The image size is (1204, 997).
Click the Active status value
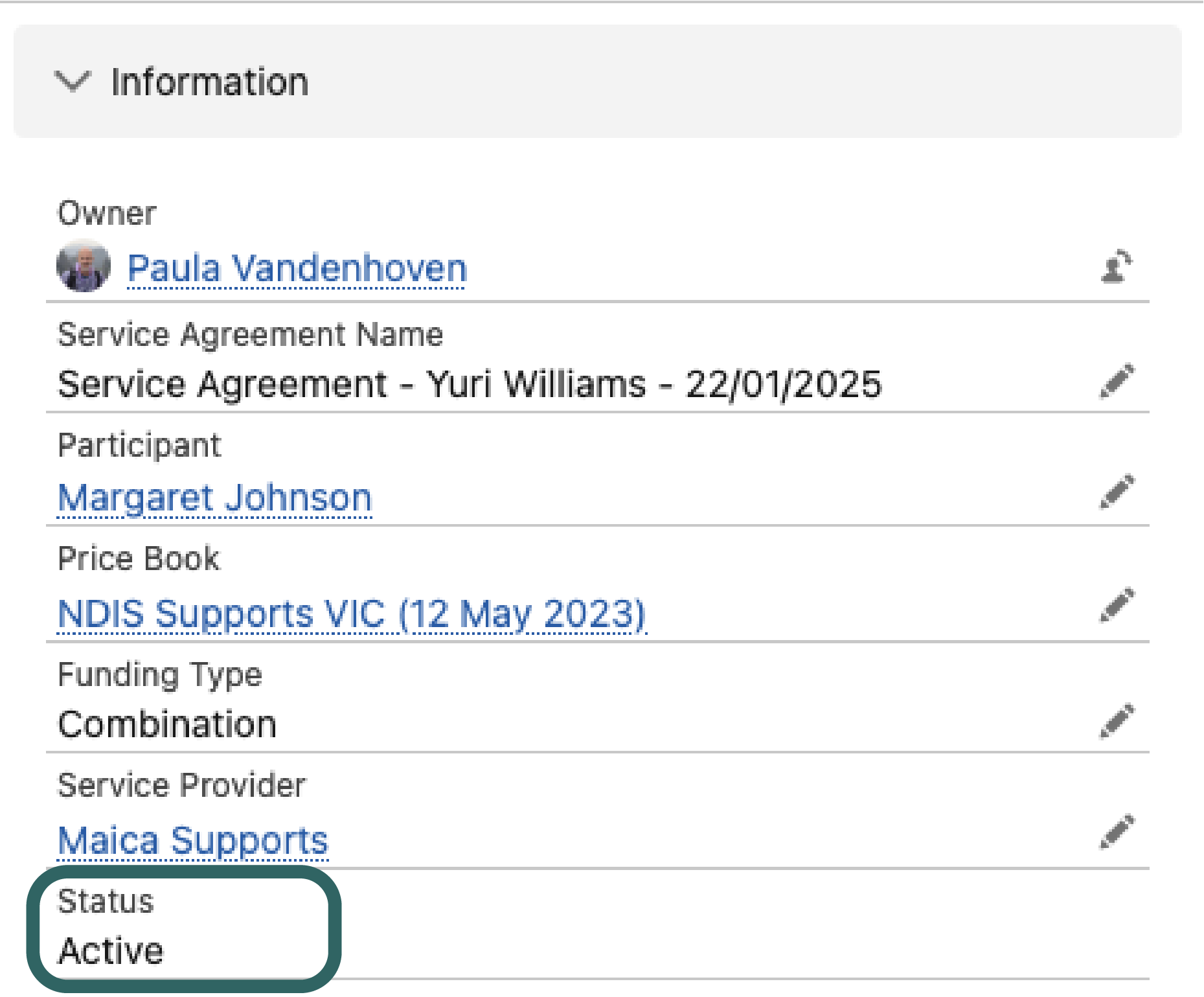(111, 951)
